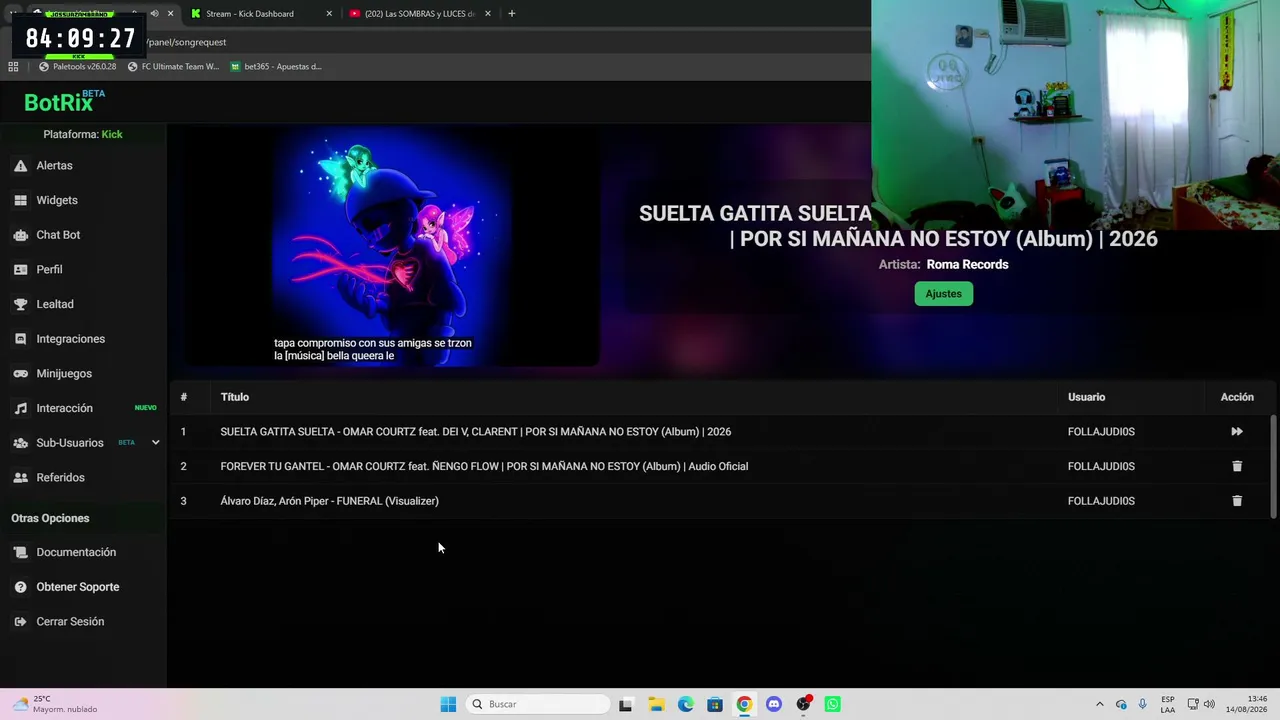Screen dimensions: 1280x720
Task: Select the row 'SUELTA GATITA SUELTA - OMAR COURTZ'
Action: pos(720,432)
